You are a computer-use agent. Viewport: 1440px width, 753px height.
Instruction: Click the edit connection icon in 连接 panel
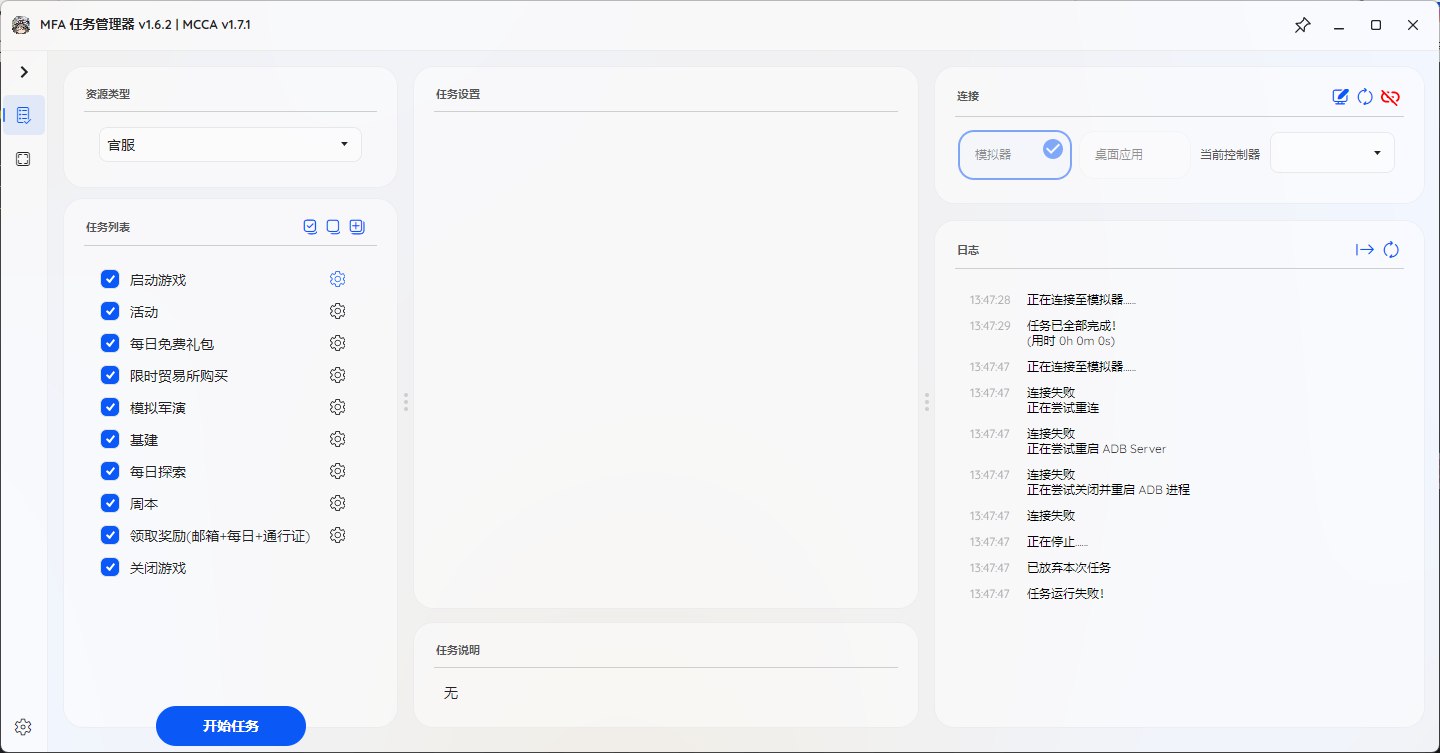pyautogui.click(x=1340, y=97)
